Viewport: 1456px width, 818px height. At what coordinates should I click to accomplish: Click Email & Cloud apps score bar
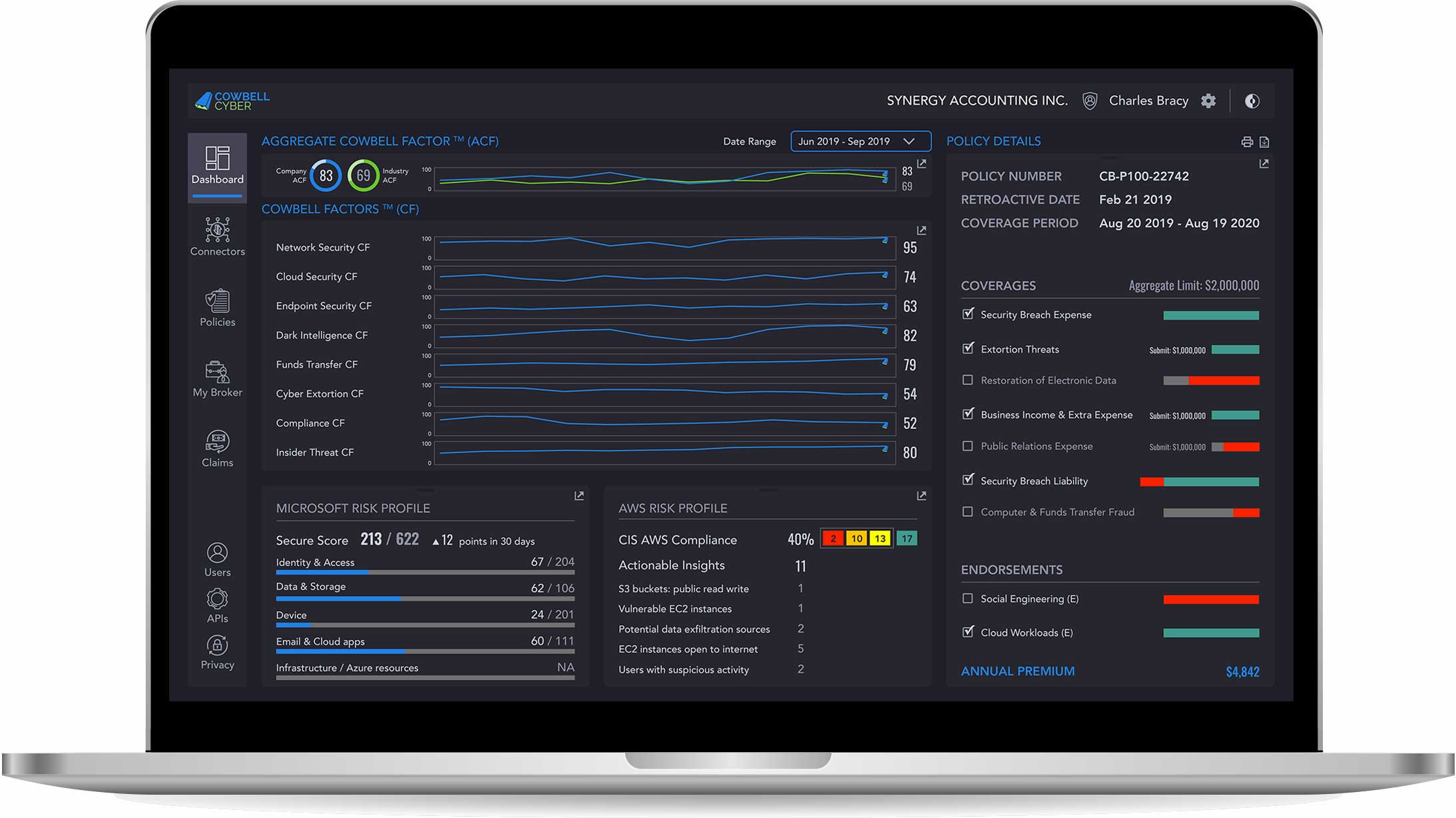(425, 651)
